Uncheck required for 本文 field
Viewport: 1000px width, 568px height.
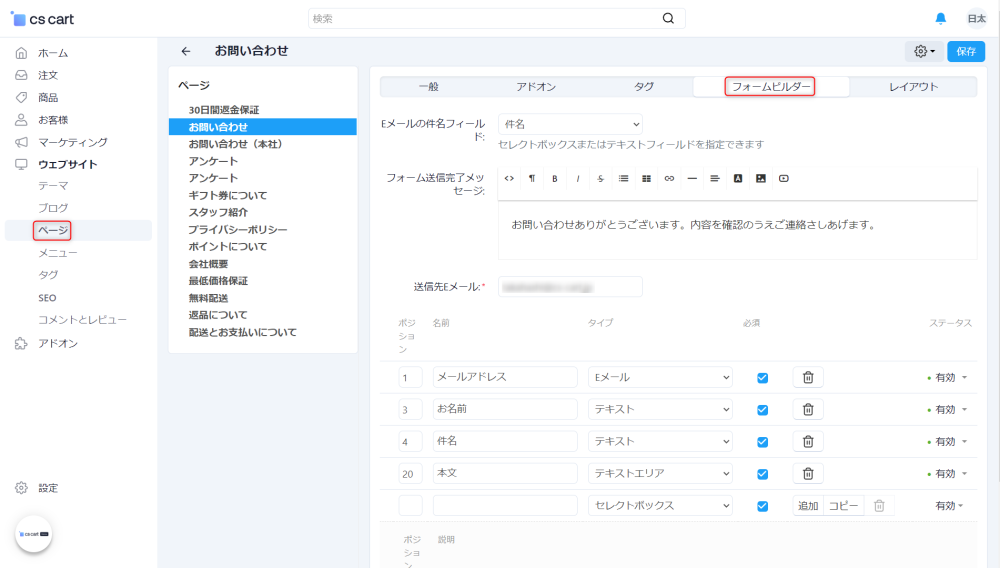coord(762,474)
